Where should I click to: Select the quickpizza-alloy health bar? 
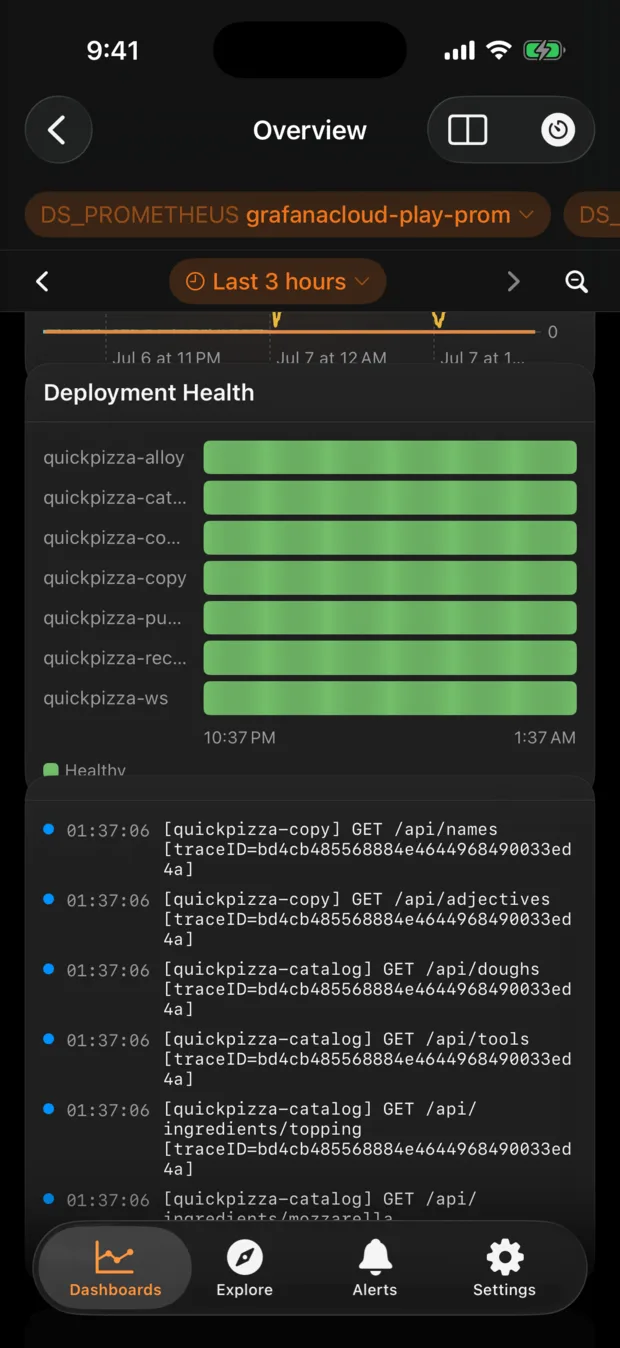pos(390,457)
